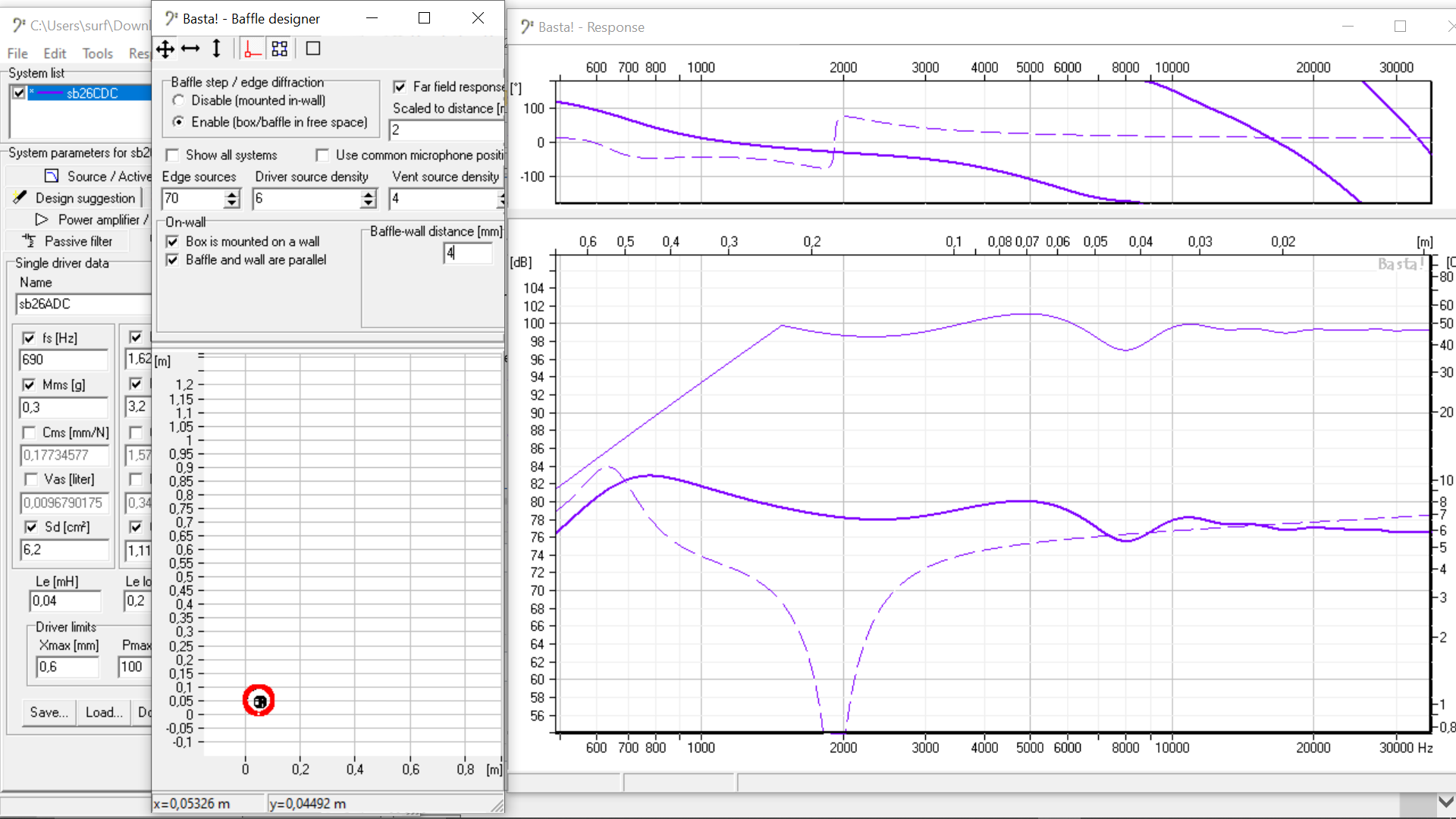Click the driver Name field sb26ADC
This screenshot has width=1456, height=819.
click(83, 304)
